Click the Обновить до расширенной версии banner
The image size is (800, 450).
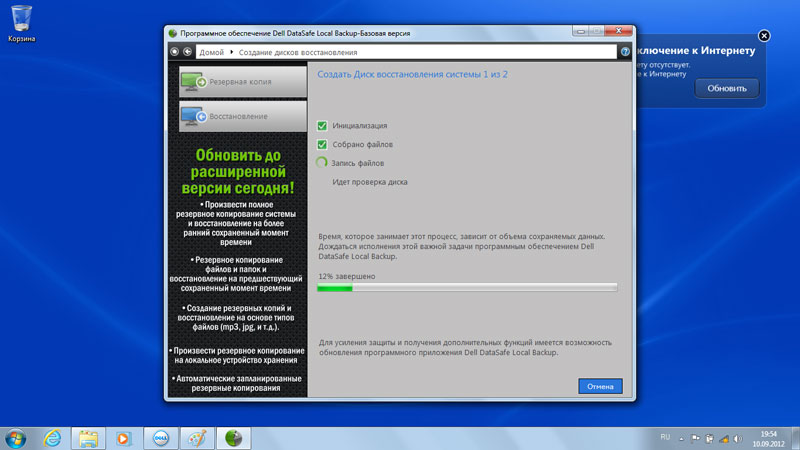[x=238, y=171]
